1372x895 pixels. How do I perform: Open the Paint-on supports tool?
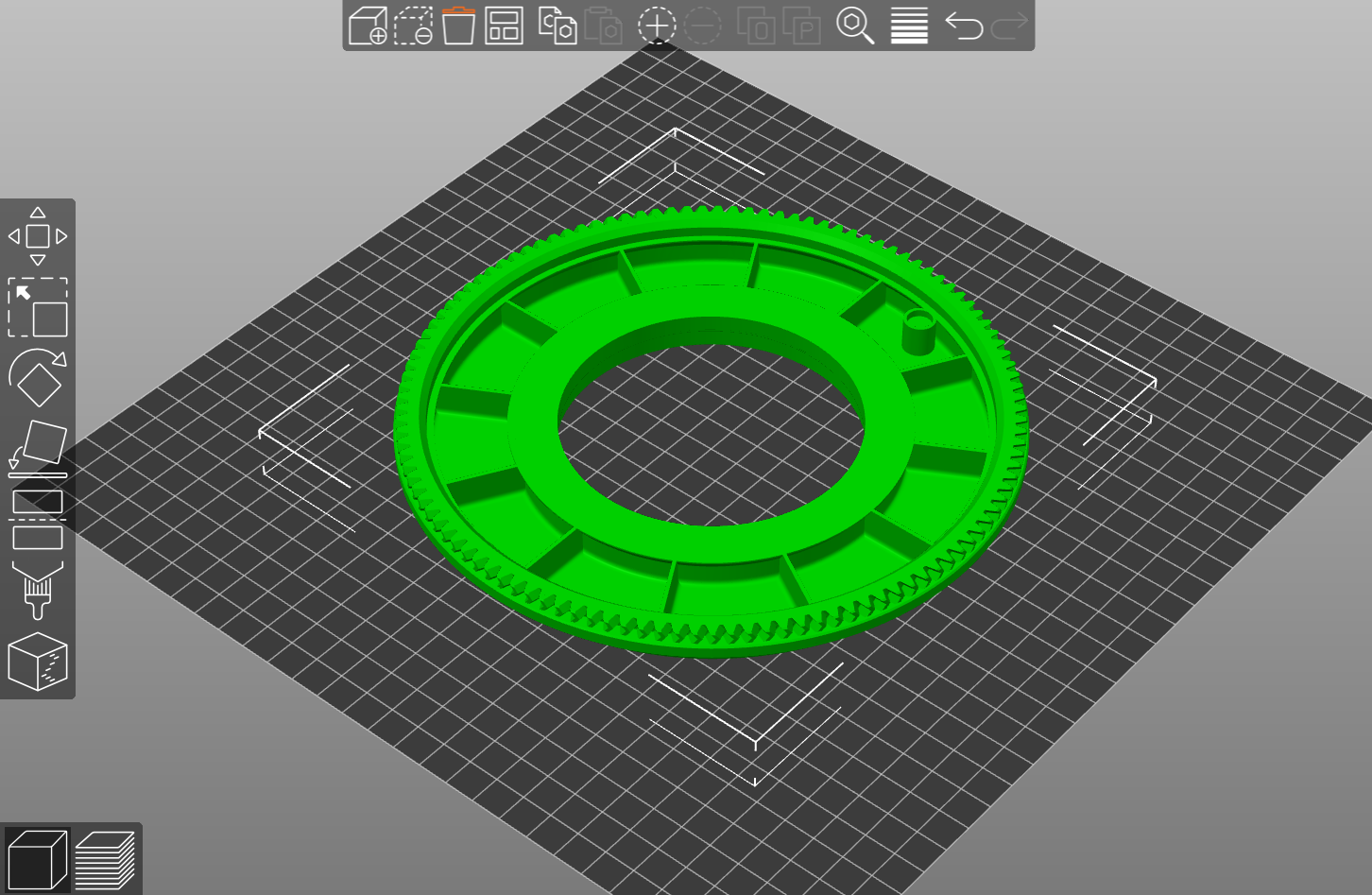(x=38, y=590)
